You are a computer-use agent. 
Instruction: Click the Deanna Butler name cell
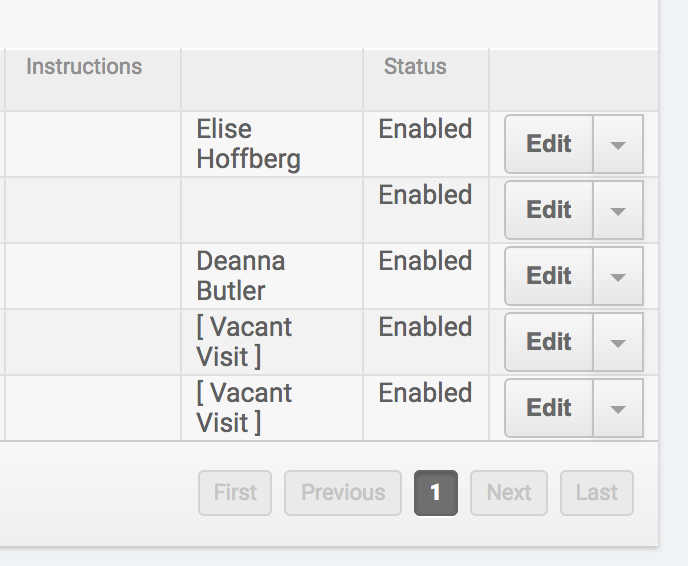coord(241,276)
